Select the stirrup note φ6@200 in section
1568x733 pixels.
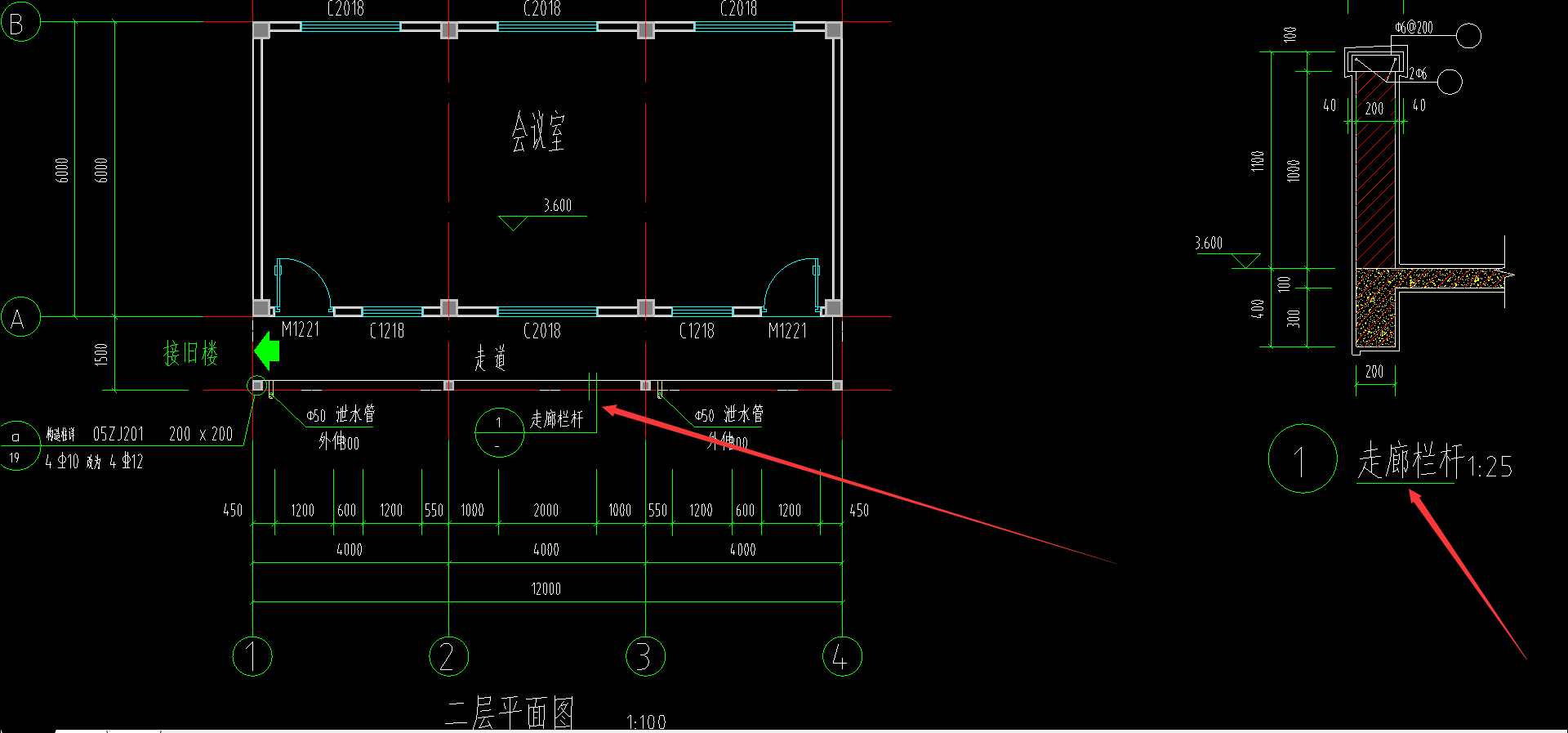(1414, 27)
